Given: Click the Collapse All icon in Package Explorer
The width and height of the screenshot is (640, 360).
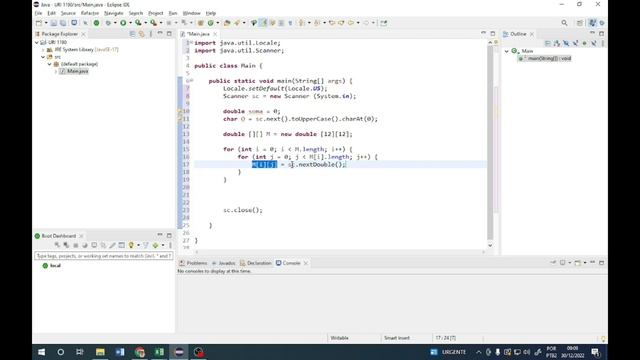Looking at the screenshot, I should tap(132, 34).
